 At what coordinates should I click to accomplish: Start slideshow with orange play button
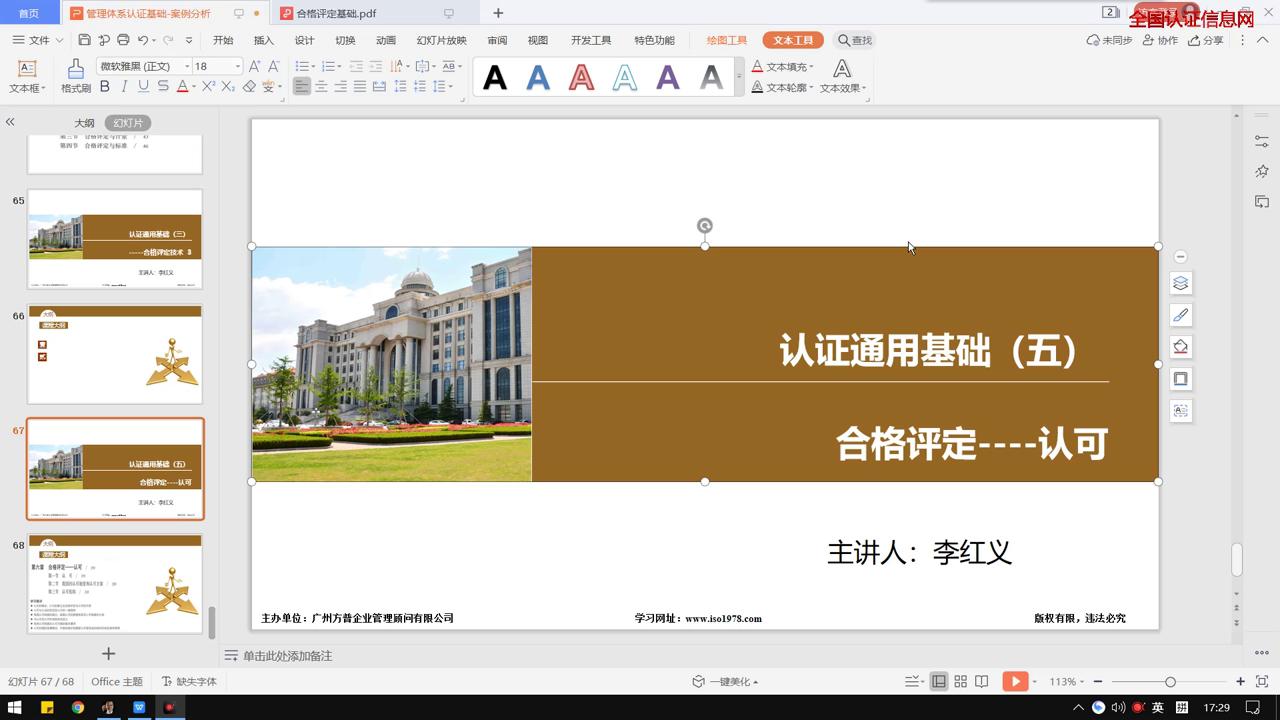point(1015,681)
